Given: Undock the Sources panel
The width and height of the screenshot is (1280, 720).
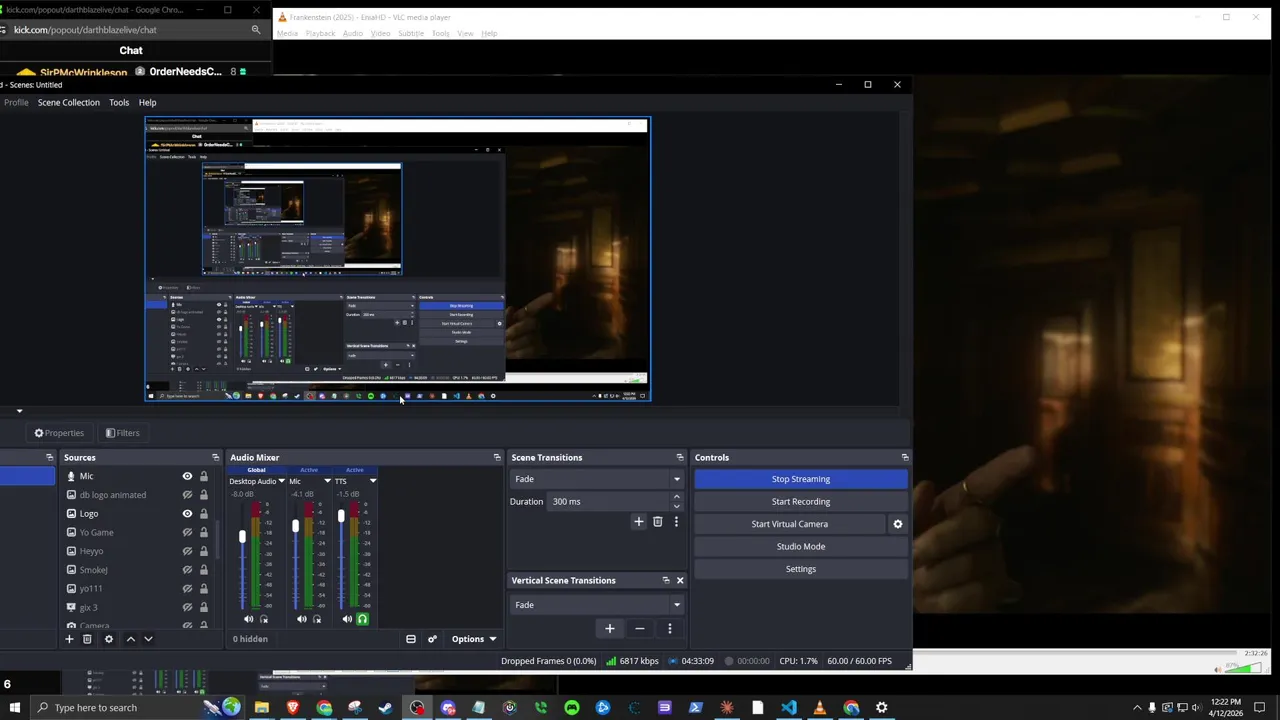Looking at the screenshot, I should point(216,458).
